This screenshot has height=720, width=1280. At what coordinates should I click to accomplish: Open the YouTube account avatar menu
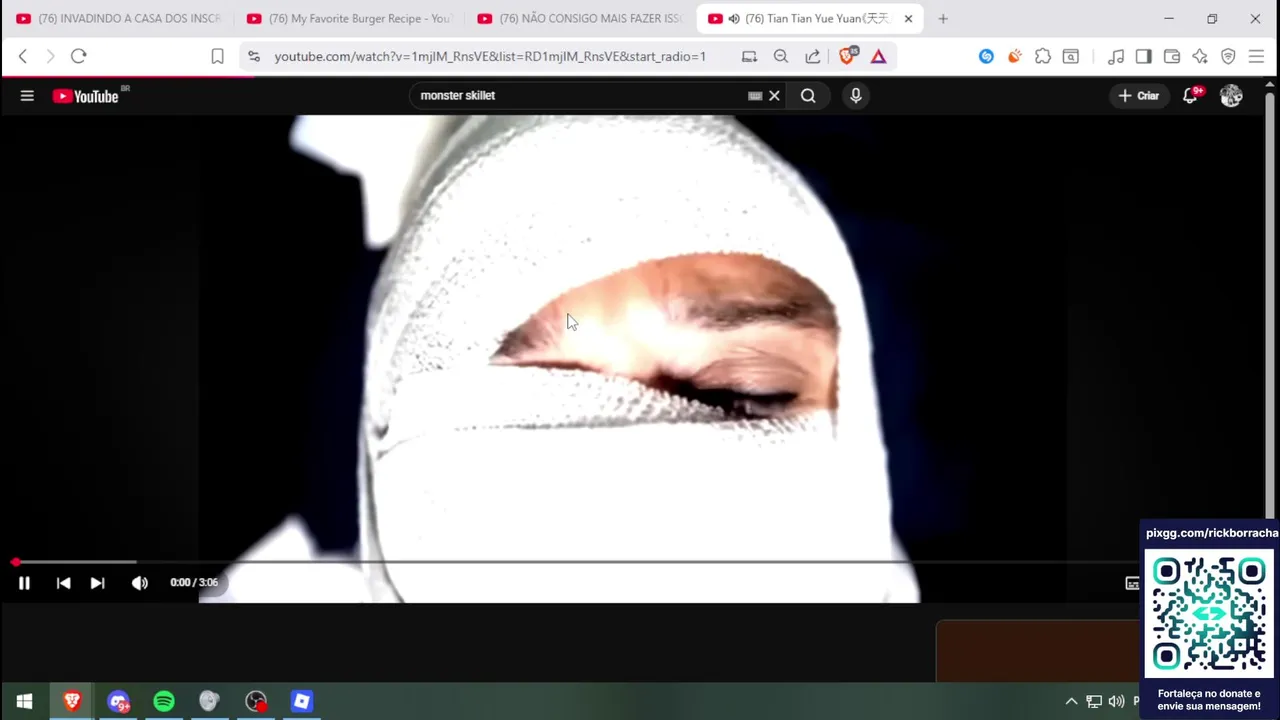[x=1231, y=96]
